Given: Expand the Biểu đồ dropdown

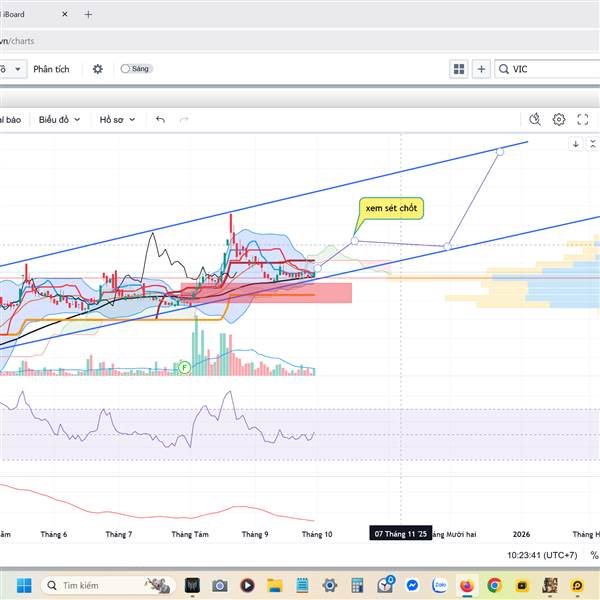Looking at the screenshot, I should (59, 119).
